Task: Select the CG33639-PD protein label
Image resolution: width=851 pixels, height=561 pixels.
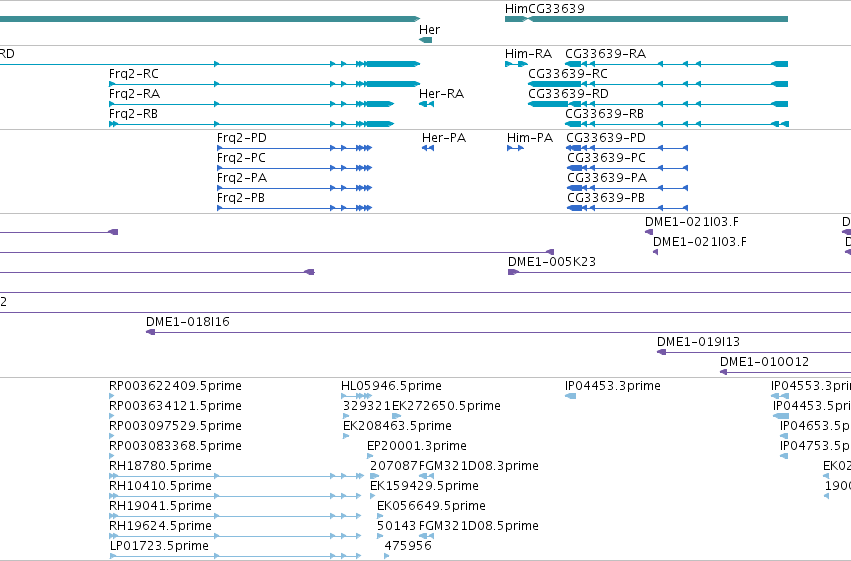Action: [x=606, y=138]
